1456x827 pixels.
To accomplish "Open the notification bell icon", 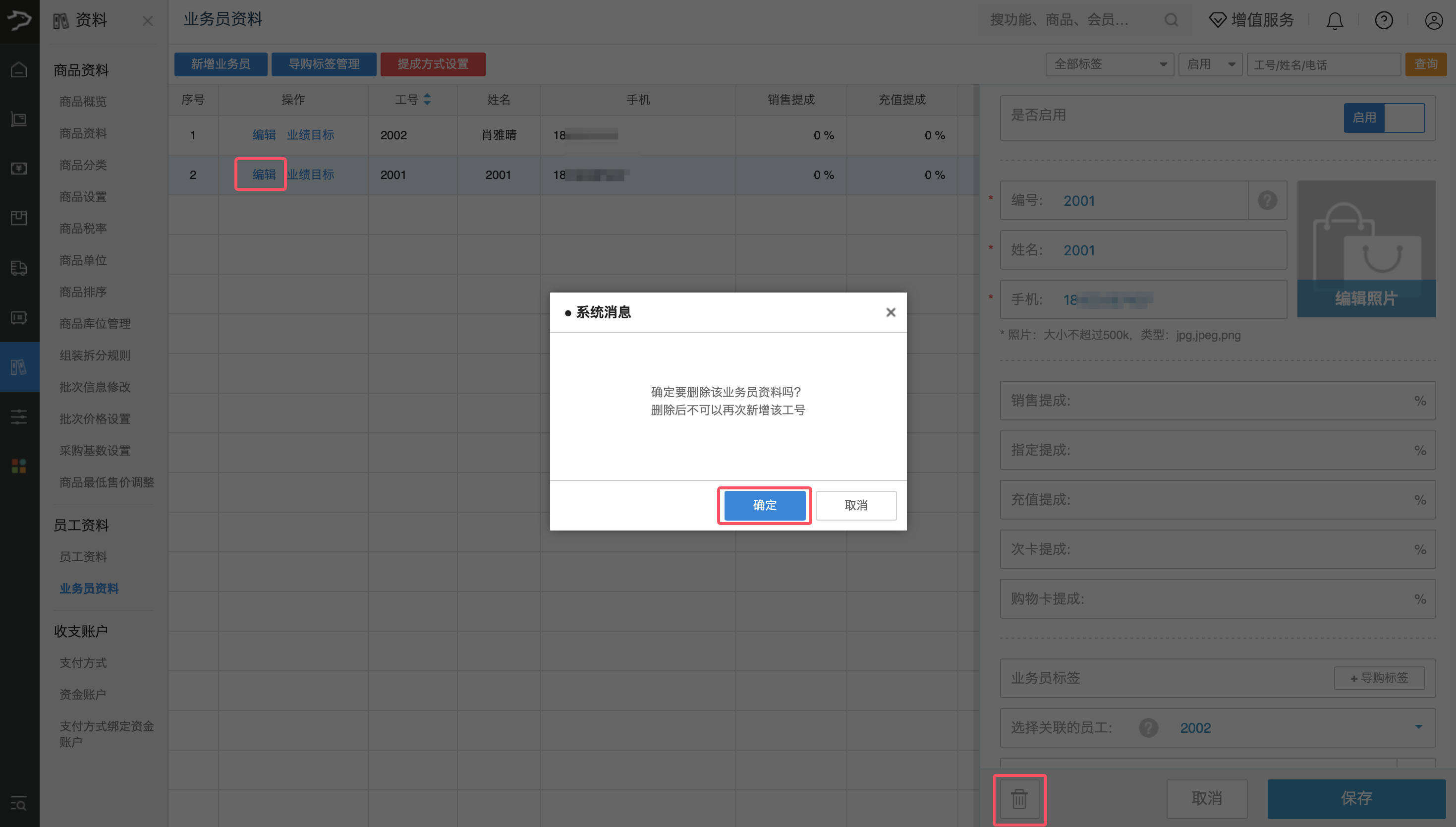I will tap(1334, 21).
